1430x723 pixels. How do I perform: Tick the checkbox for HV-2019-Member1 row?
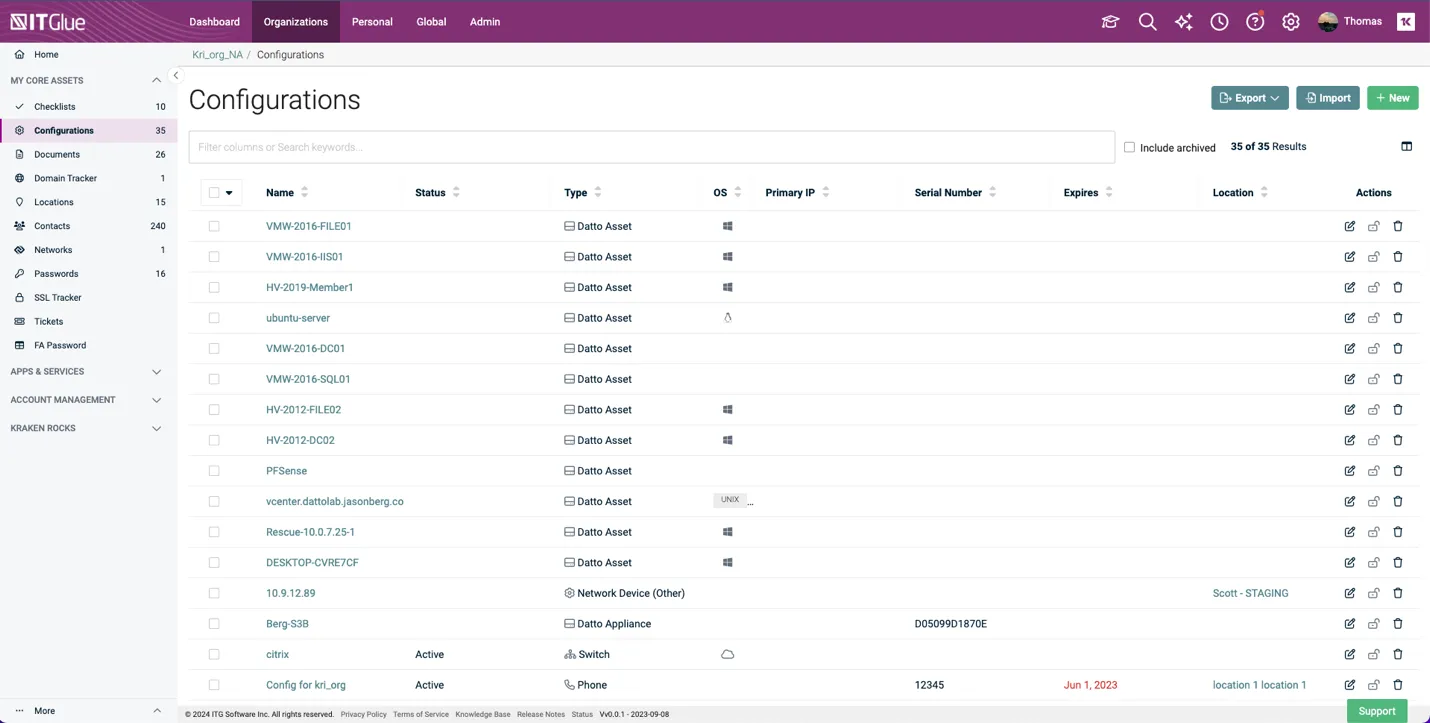(x=214, y=288)
